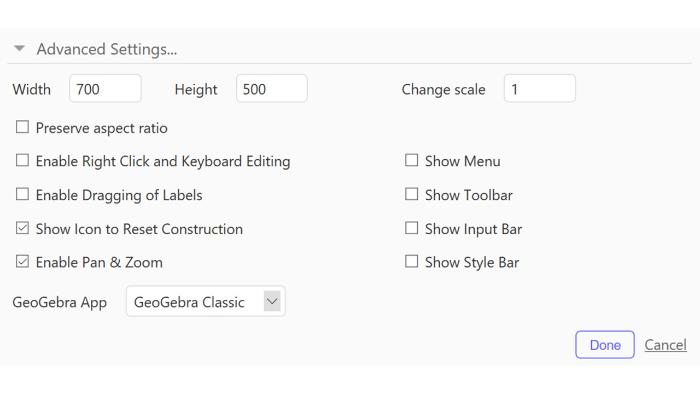This screenshot has width=700, height=394.
Task: Enable Right Click and Keyboard Editing
Action: (22, 161)
